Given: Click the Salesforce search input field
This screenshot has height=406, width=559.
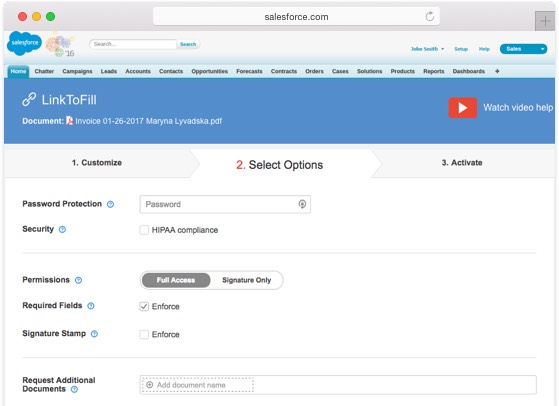Looking at the screenshot, I should [x=133, y=44].
